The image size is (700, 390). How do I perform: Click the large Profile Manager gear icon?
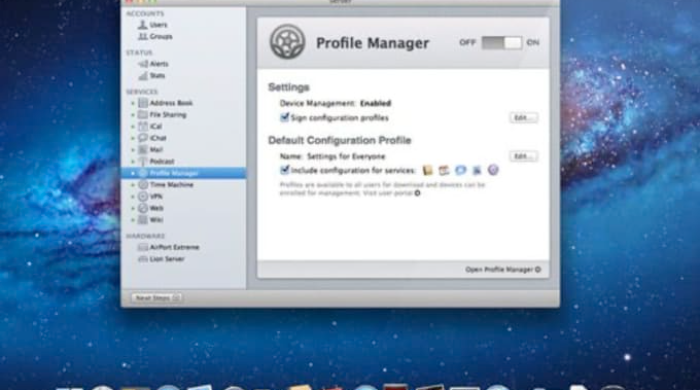pyautogui.click(x=288, y=42)
